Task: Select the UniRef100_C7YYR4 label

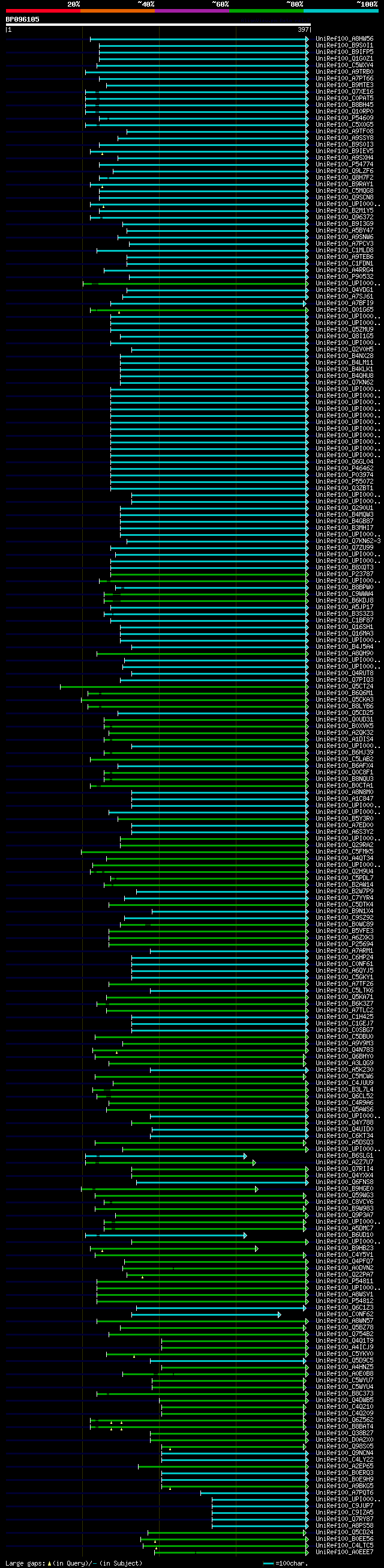Action: click(x=344, y=898)
